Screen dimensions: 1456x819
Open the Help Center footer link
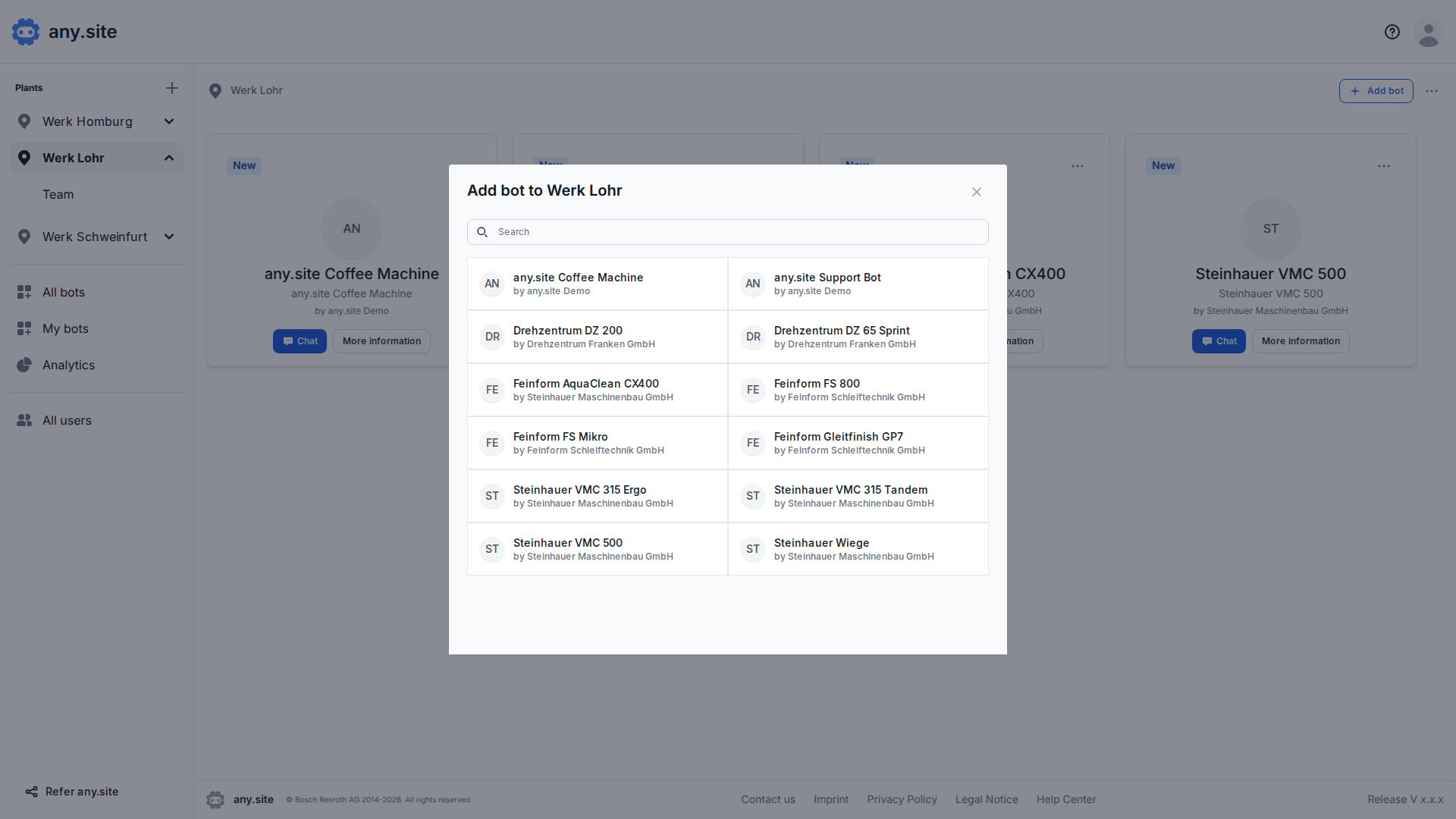pyautogui.click(x=1066, y=799)
